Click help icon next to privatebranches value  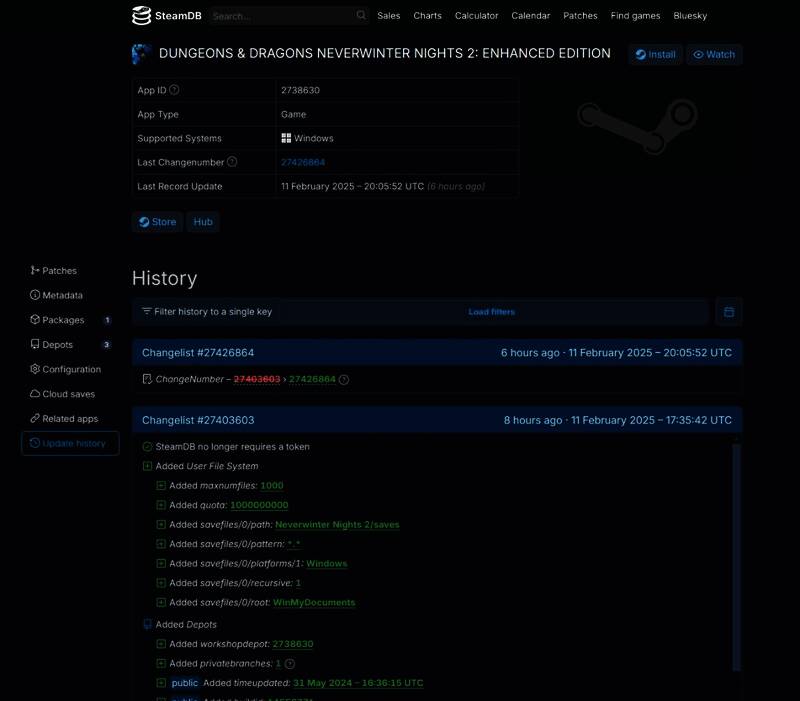(290, 664)
